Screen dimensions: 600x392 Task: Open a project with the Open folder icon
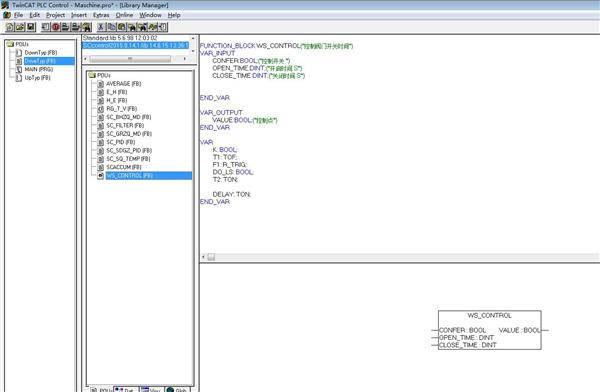(20, 27)
